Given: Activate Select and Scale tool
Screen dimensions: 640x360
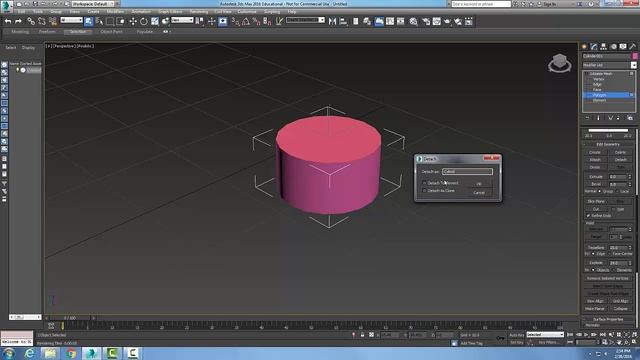Looking at the screenshot, I should pyautogui.click(x=155, y=21).
